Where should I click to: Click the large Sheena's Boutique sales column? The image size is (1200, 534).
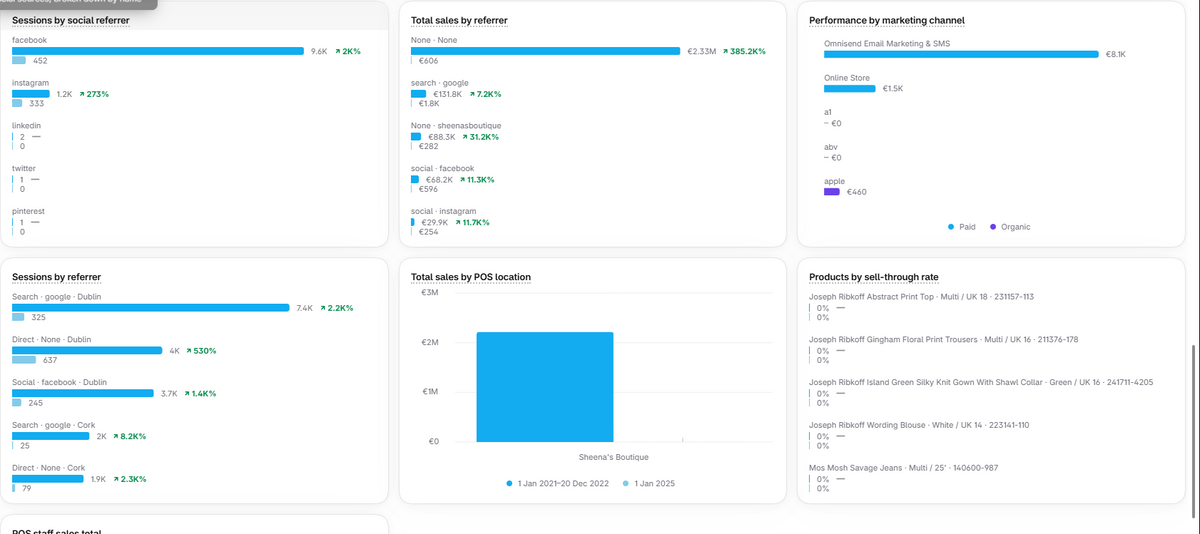pyautogui.click(x=545, y=387)
